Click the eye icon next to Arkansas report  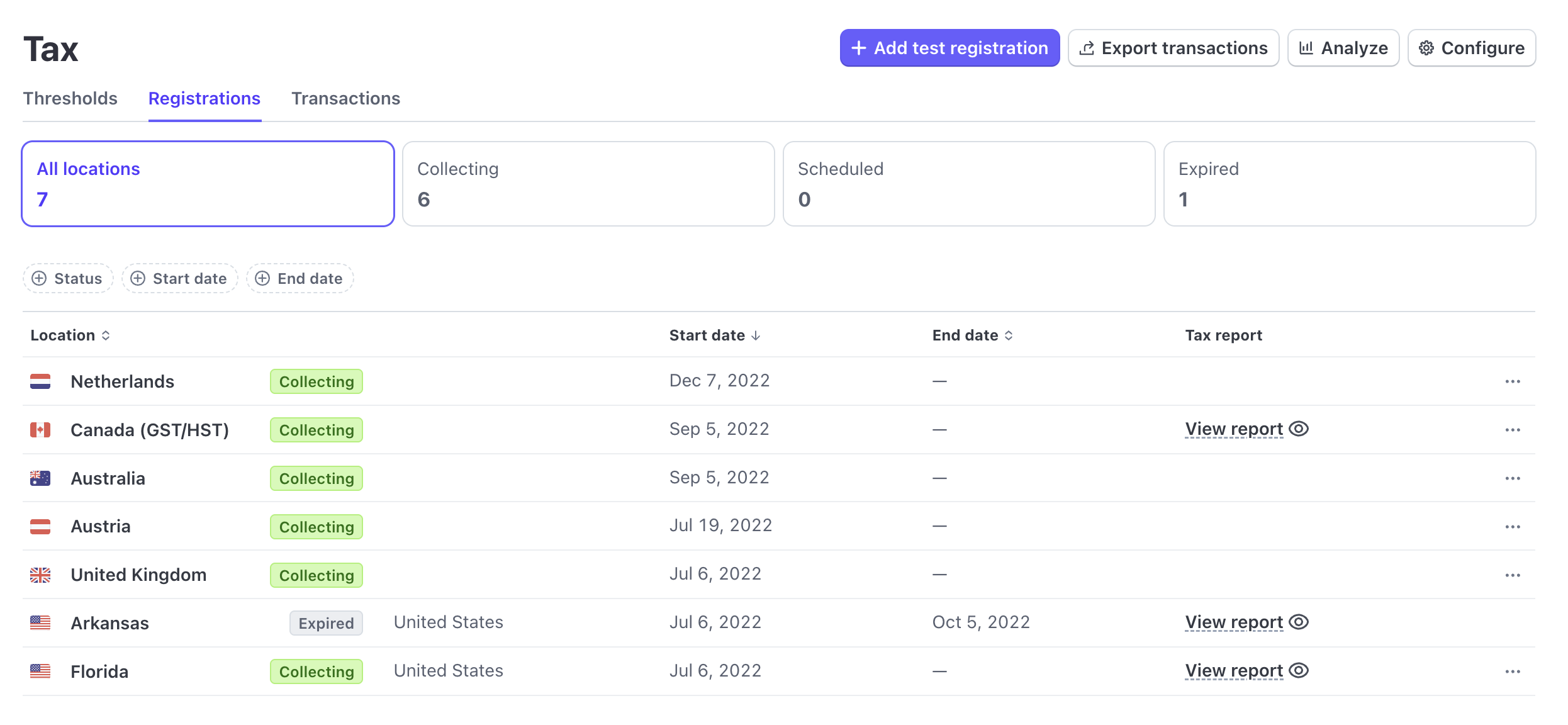pyautogui.click(x=1298, y=622)
